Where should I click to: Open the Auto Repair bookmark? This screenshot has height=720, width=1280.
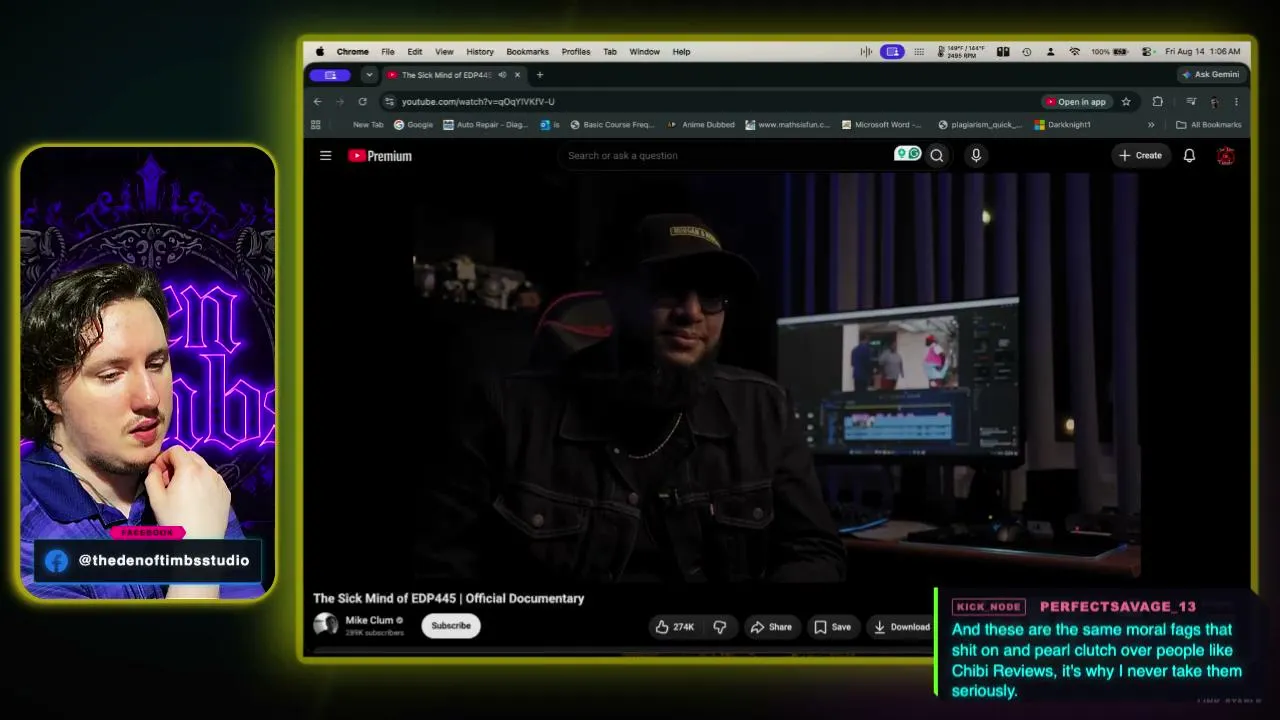pos(486,125)
